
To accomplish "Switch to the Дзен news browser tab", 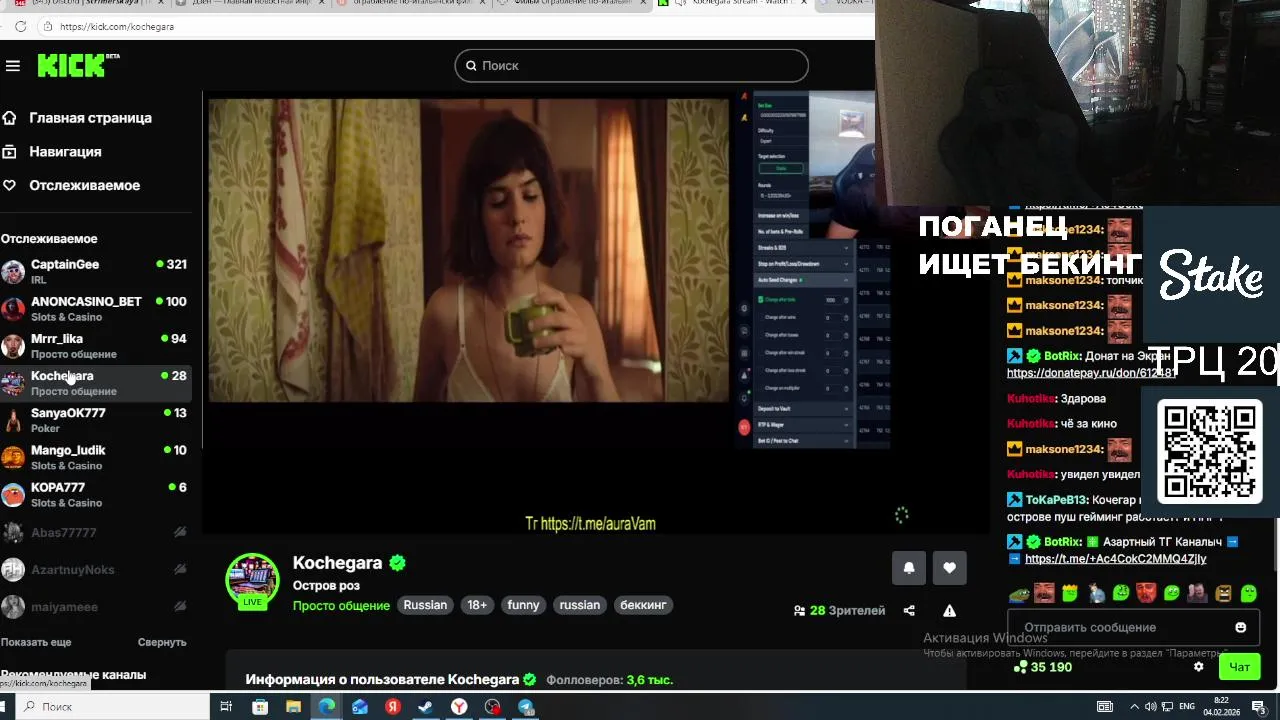I will click(250, 4).
